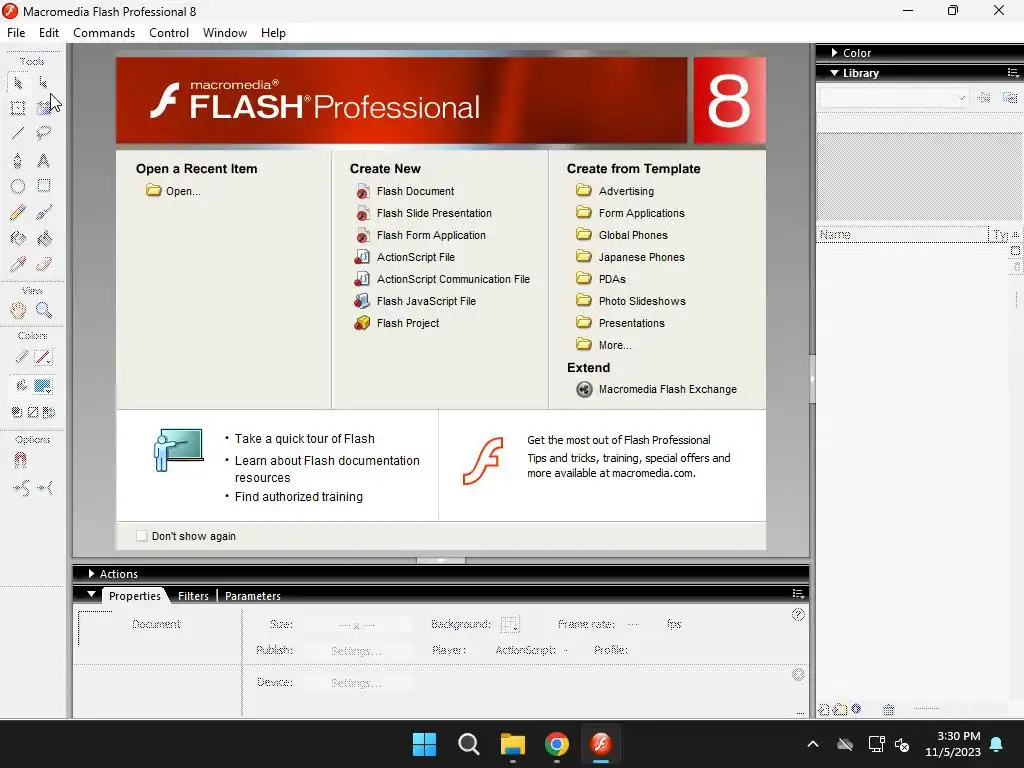This screenshot has width=1024, height=768.
Task: Open Macromedia Flash Exchange link
Action: 656,389
